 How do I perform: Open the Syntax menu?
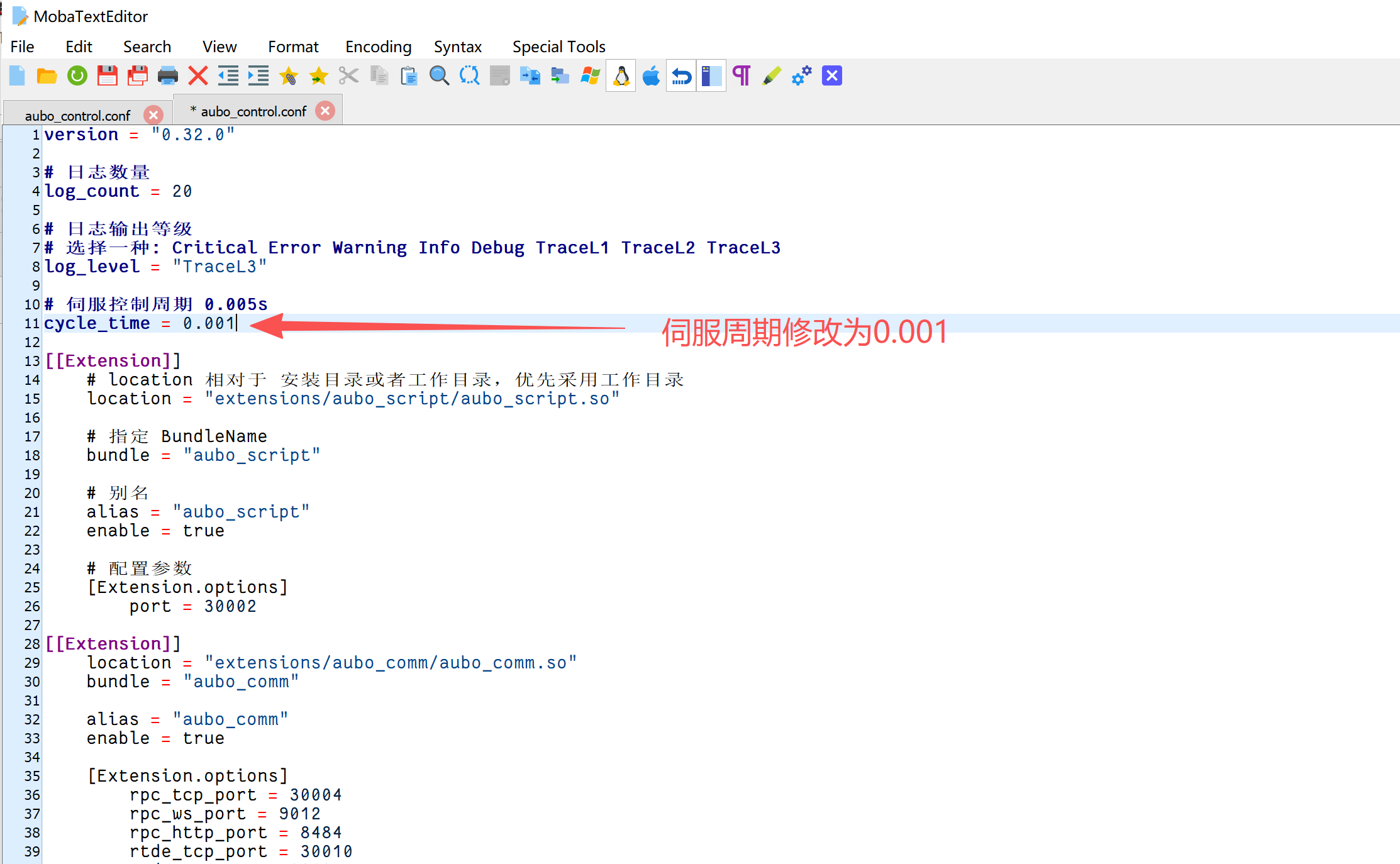click(x=457, y=47)
